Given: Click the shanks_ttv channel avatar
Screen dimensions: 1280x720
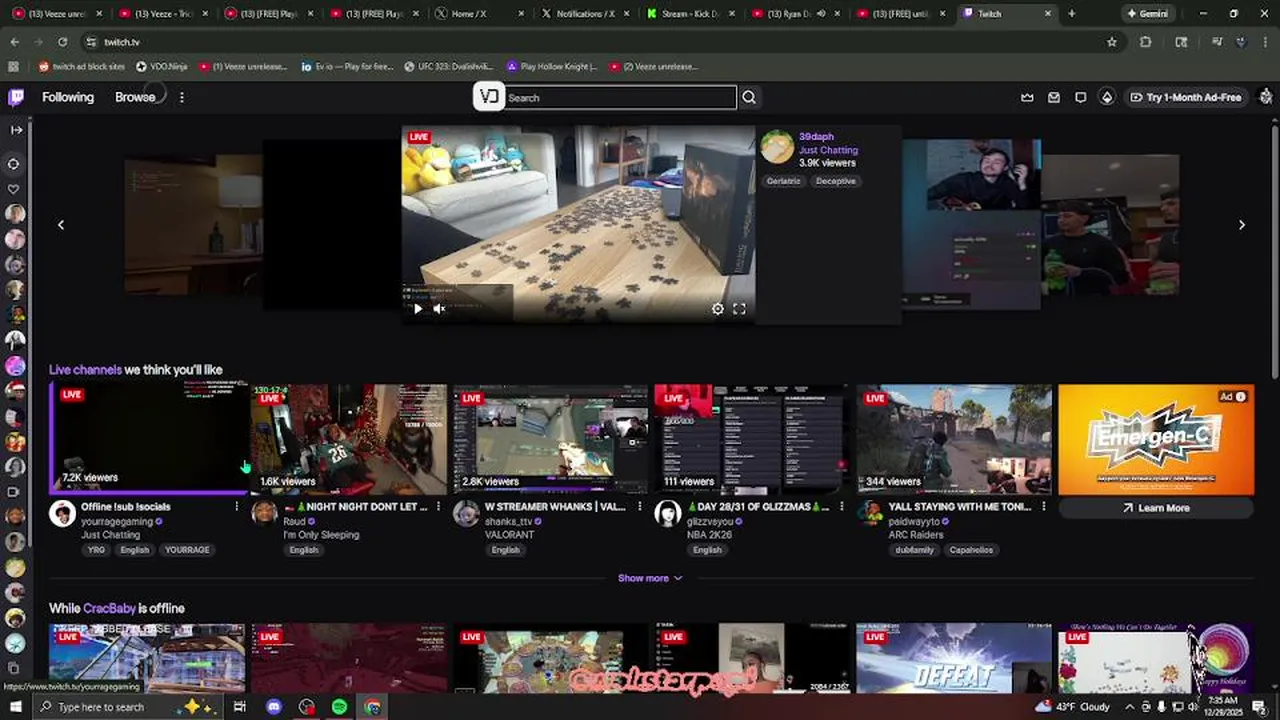Looking at the screenshot, I should pos(466,514).
